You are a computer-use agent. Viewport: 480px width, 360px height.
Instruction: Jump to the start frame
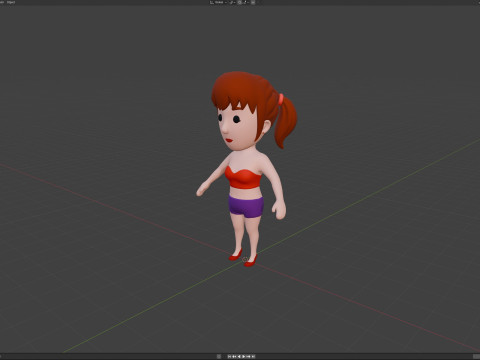coord(229,356)
